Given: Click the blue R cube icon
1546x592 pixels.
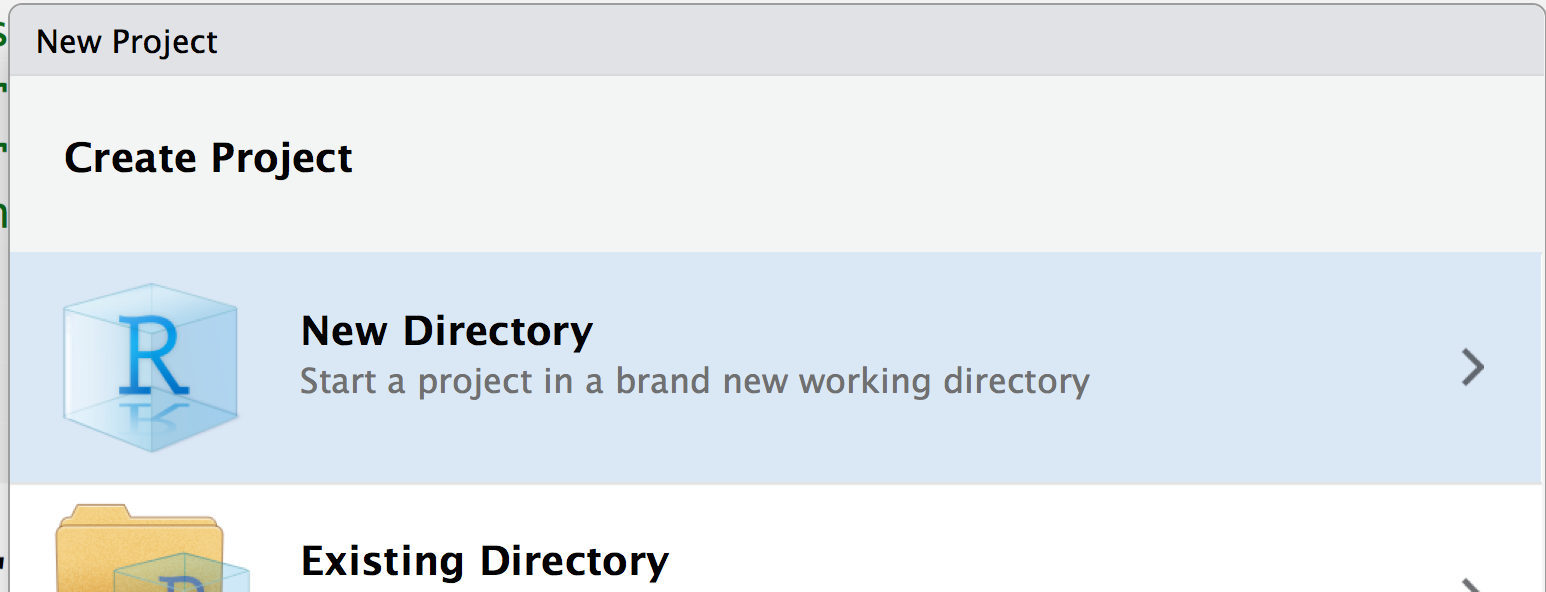Looking at the screenshot, I should [150, 368].
